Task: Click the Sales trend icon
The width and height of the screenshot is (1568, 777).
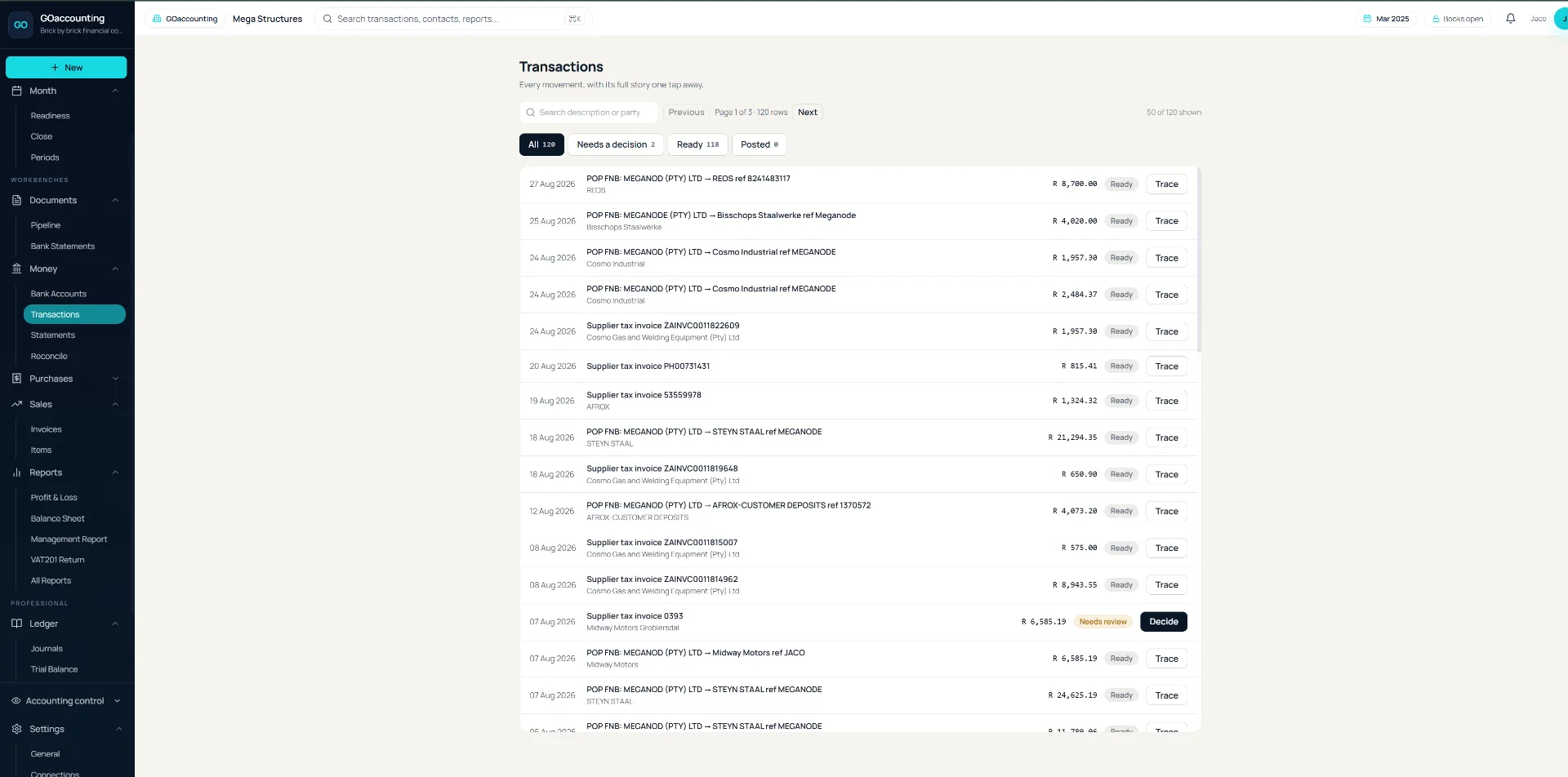Action: 16,404
